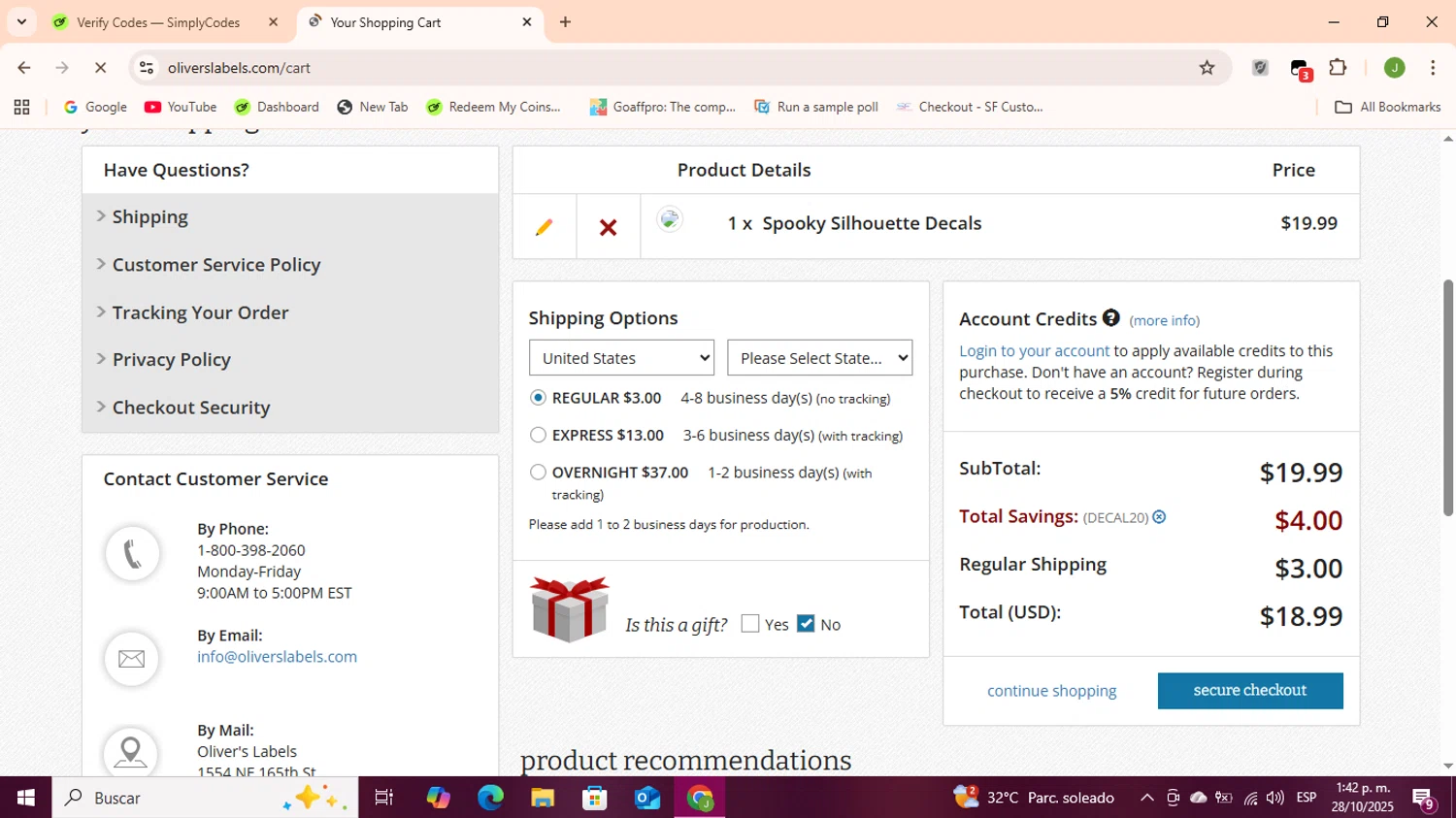Open YouTube bookmark
Viewport: 1456px width, 818px height.
(x=181, y=107)
